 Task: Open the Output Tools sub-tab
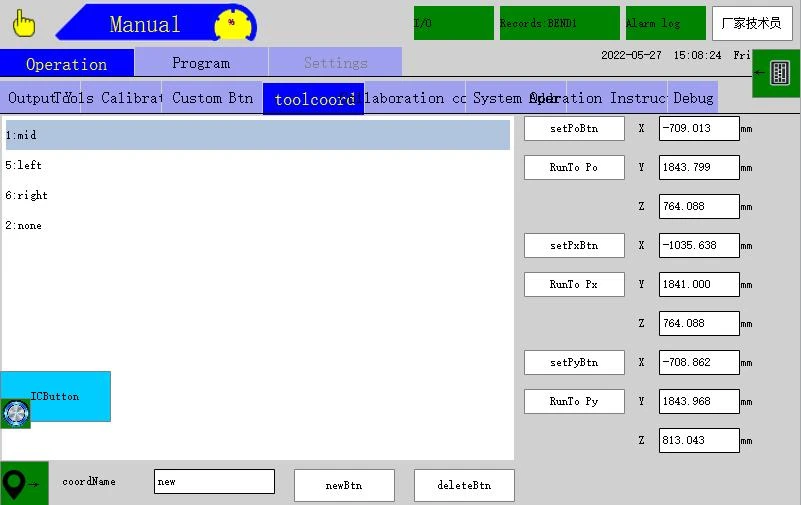point(40,97)
